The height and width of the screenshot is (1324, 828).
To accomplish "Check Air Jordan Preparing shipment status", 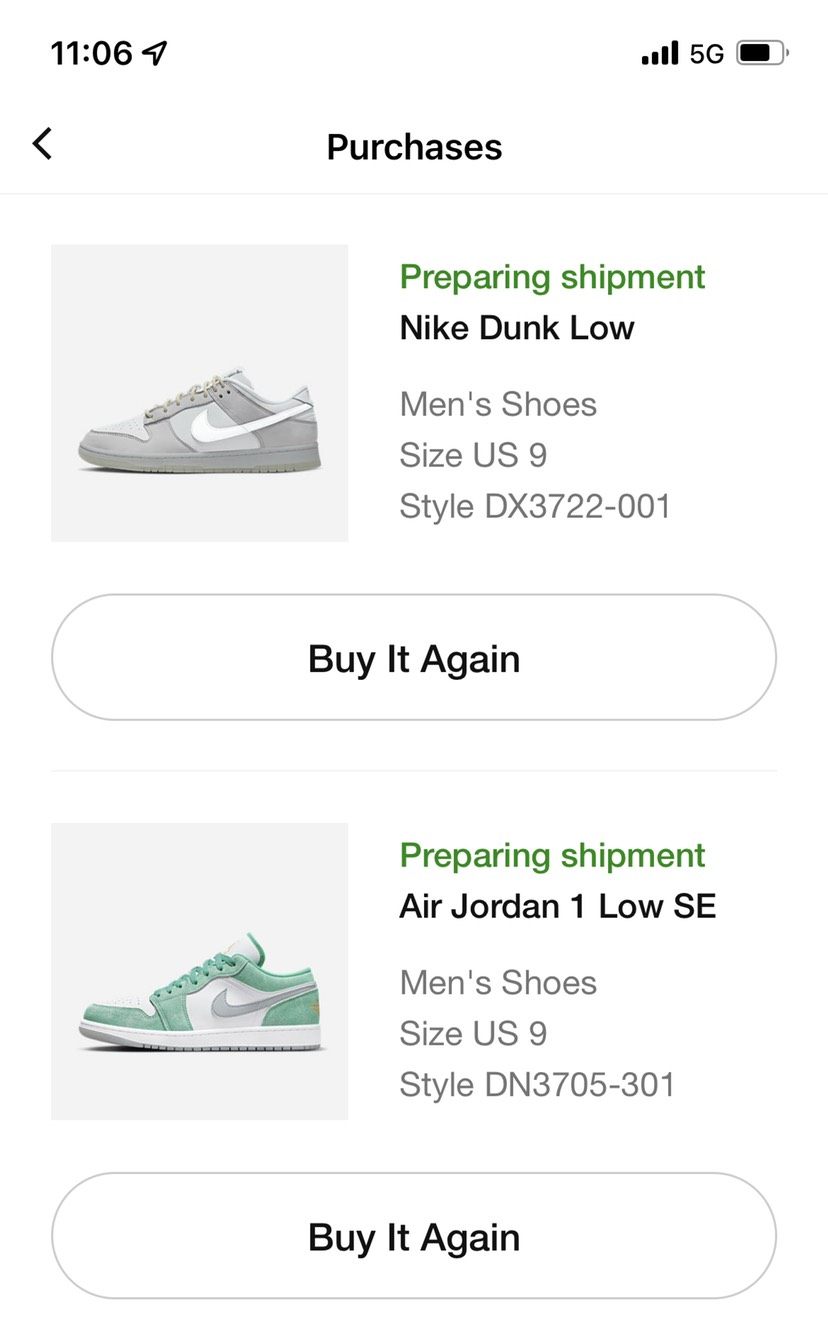I will (552, 855).
